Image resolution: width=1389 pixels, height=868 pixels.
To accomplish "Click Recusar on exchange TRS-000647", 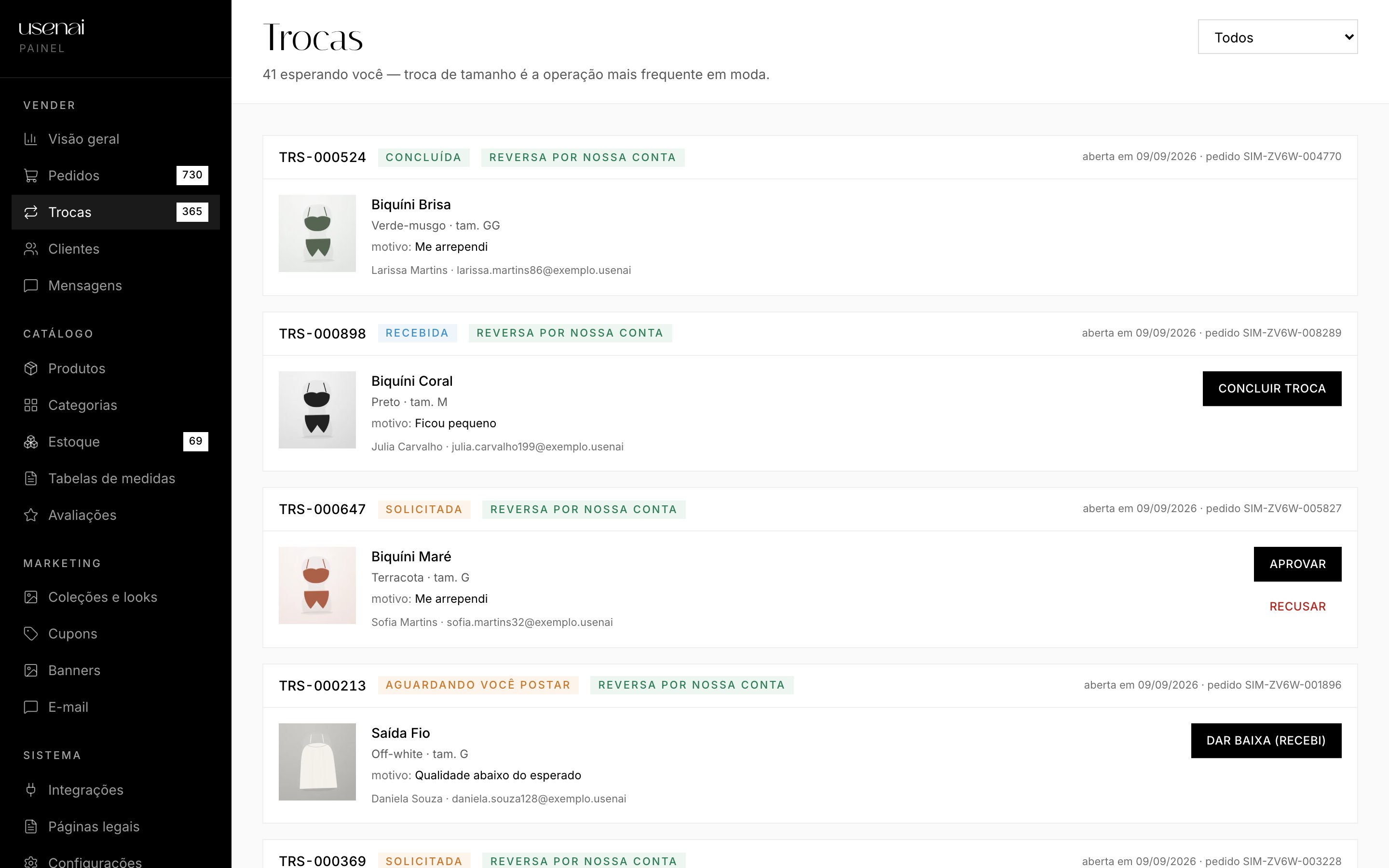I will pyautogui.click(x=1297, y=607).
